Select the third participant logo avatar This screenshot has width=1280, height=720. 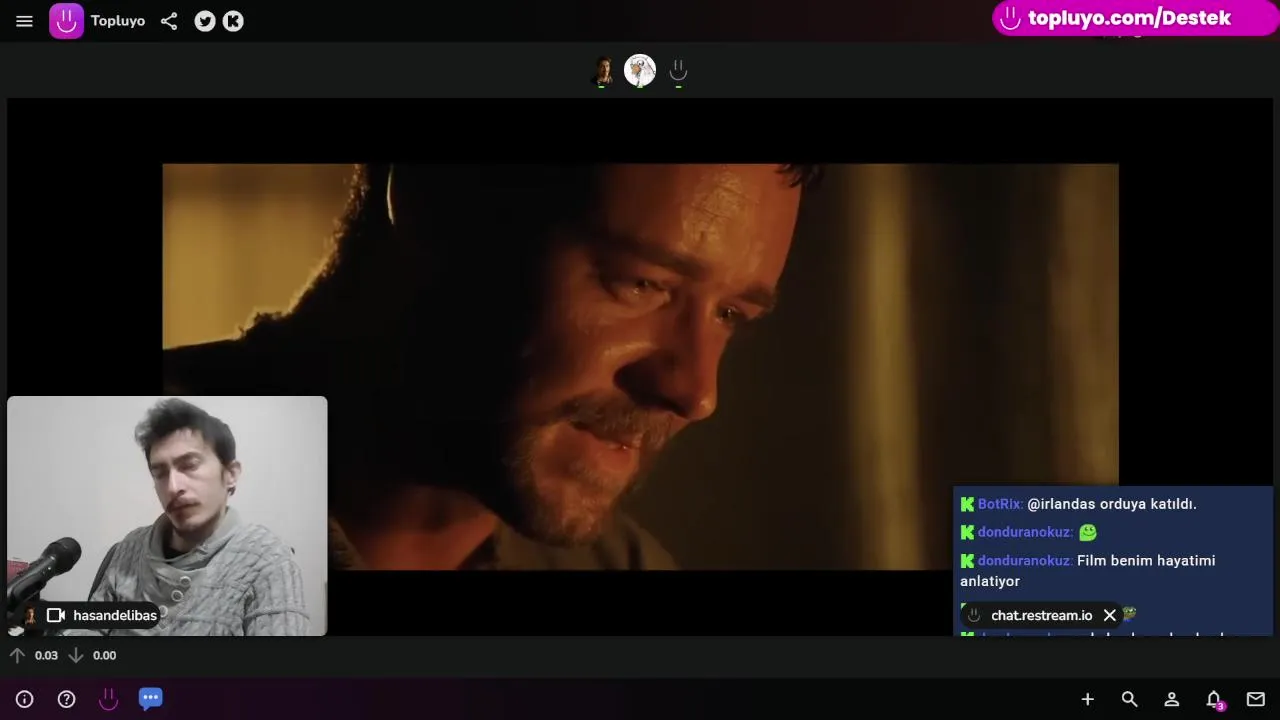678,71
